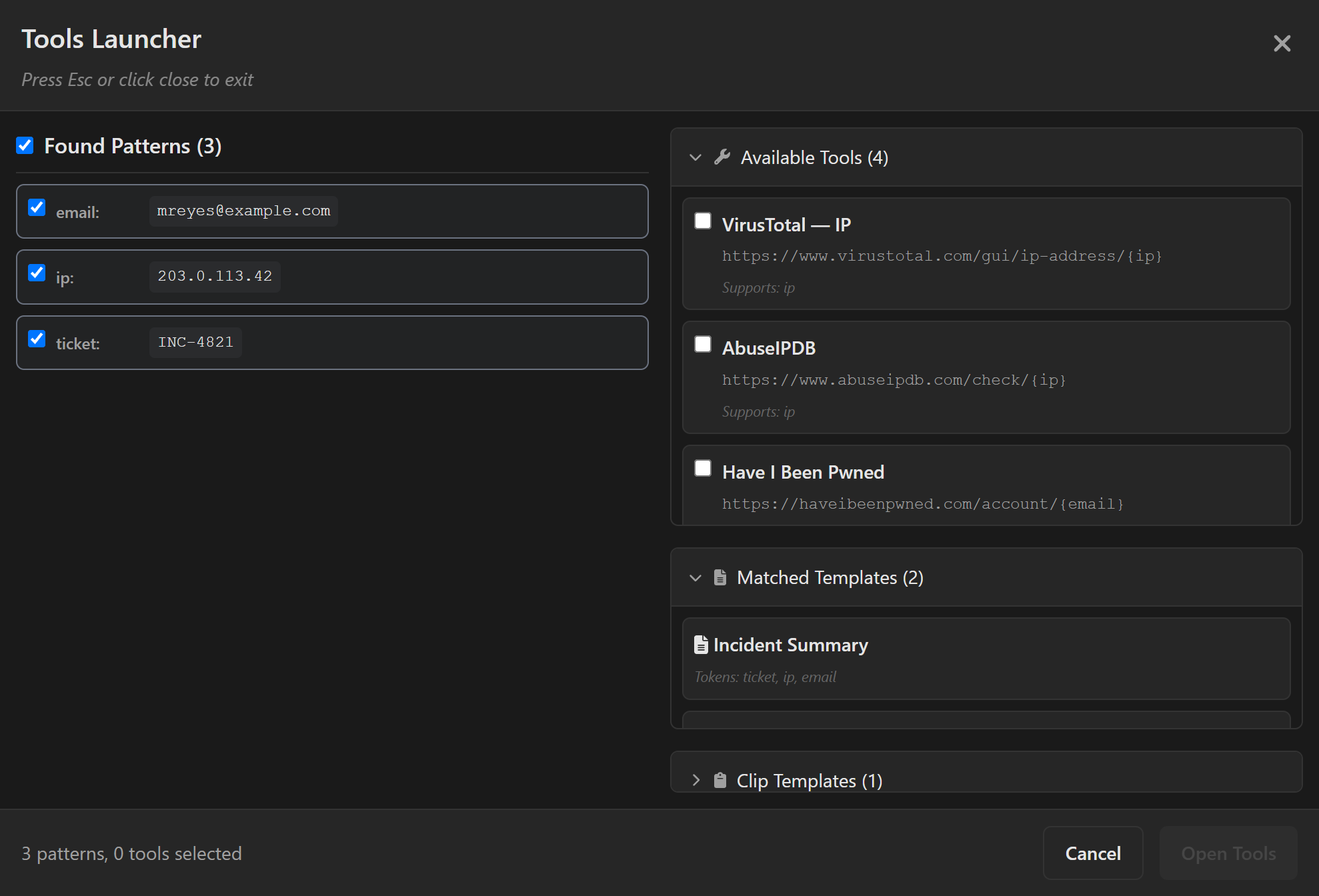Click the Supports: ip text under VirusTotal
1319x896 pixels.
coord(758,287)
